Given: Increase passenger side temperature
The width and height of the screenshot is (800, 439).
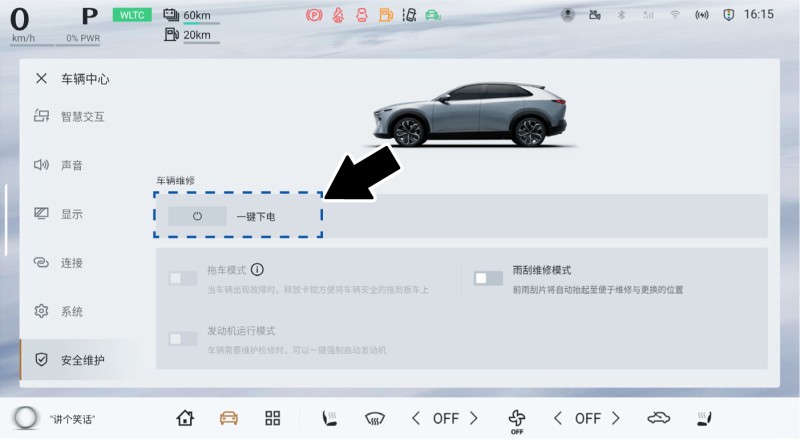Looking at the screenshot, I should coord(616,419).
